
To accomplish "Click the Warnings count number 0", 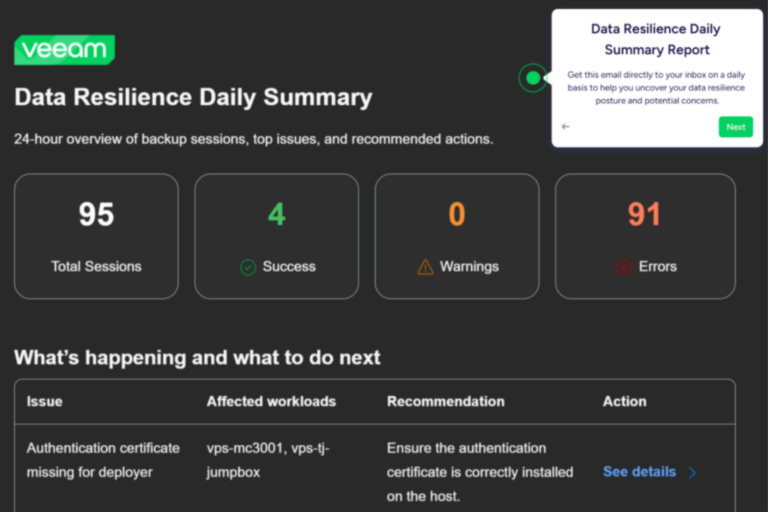I will click(x=457, y=214).
